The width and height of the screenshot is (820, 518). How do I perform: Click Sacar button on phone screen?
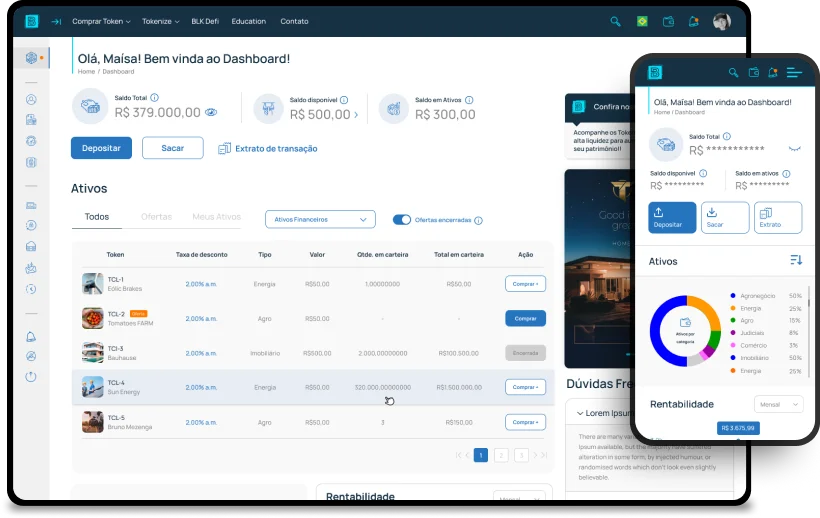(x=725, y=217)
